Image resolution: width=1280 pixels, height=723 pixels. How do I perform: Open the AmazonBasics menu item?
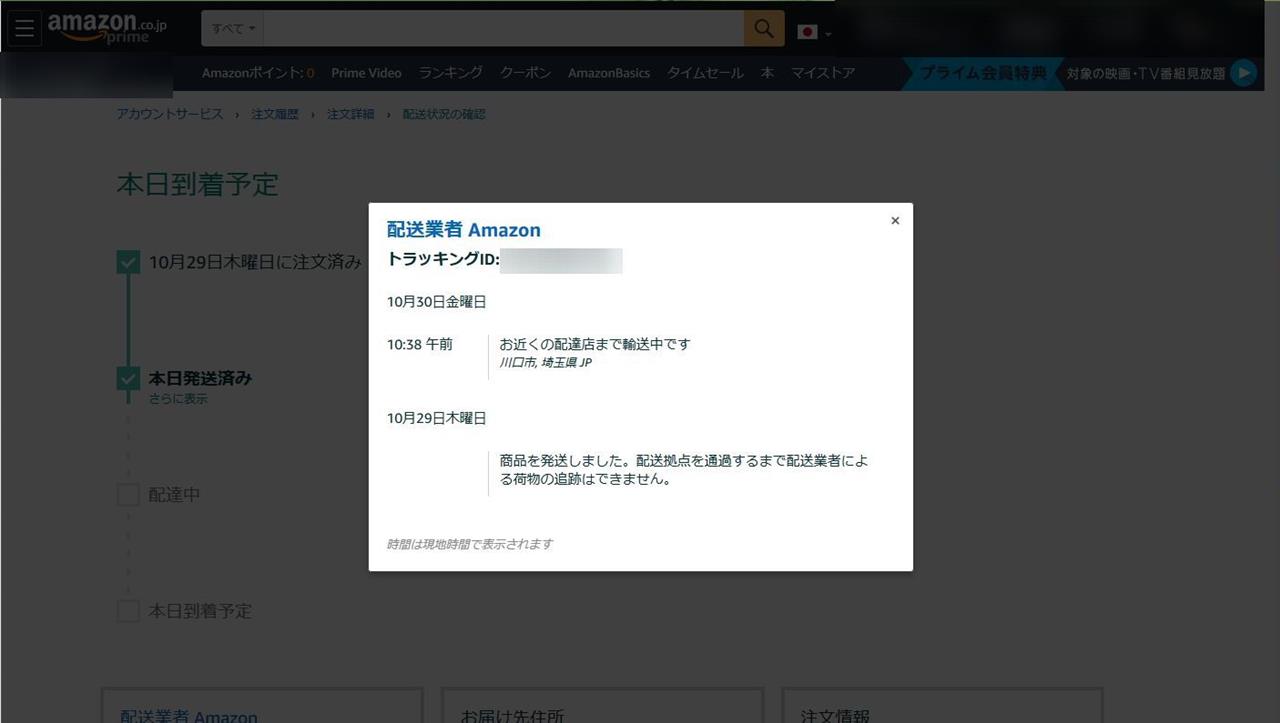coord(609,73)
